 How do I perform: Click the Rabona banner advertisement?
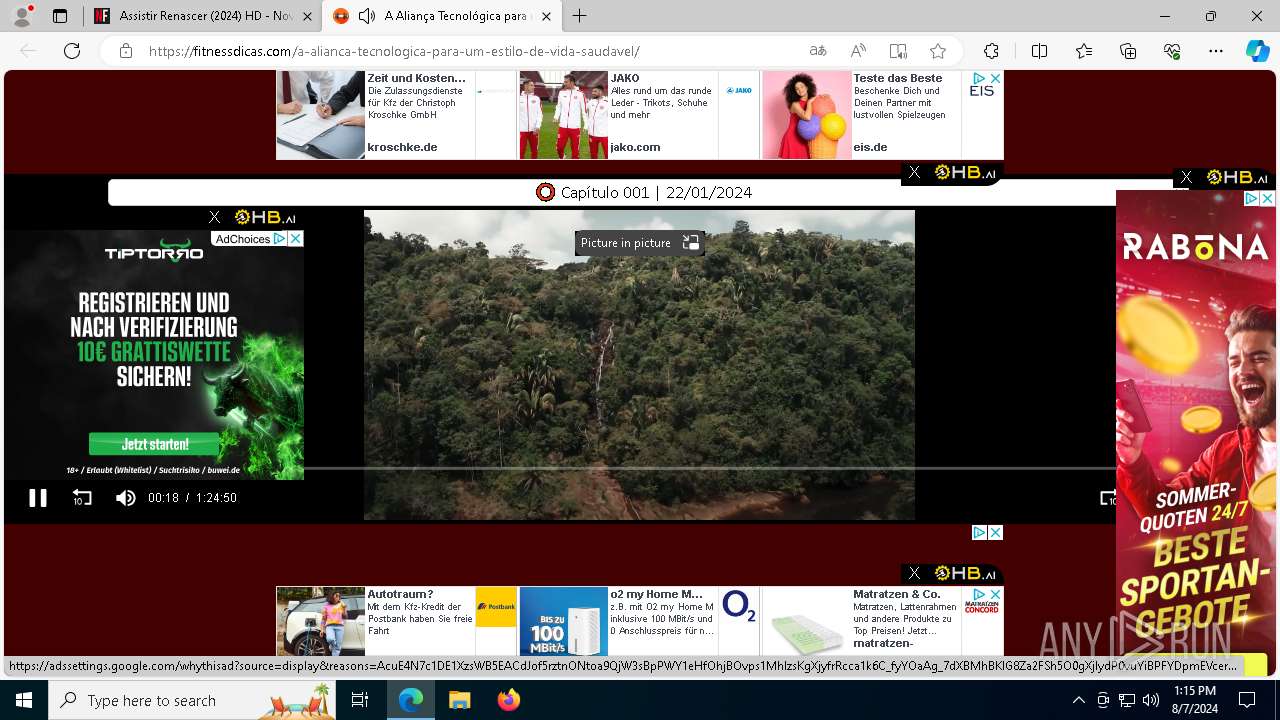tap(1196, 430)
